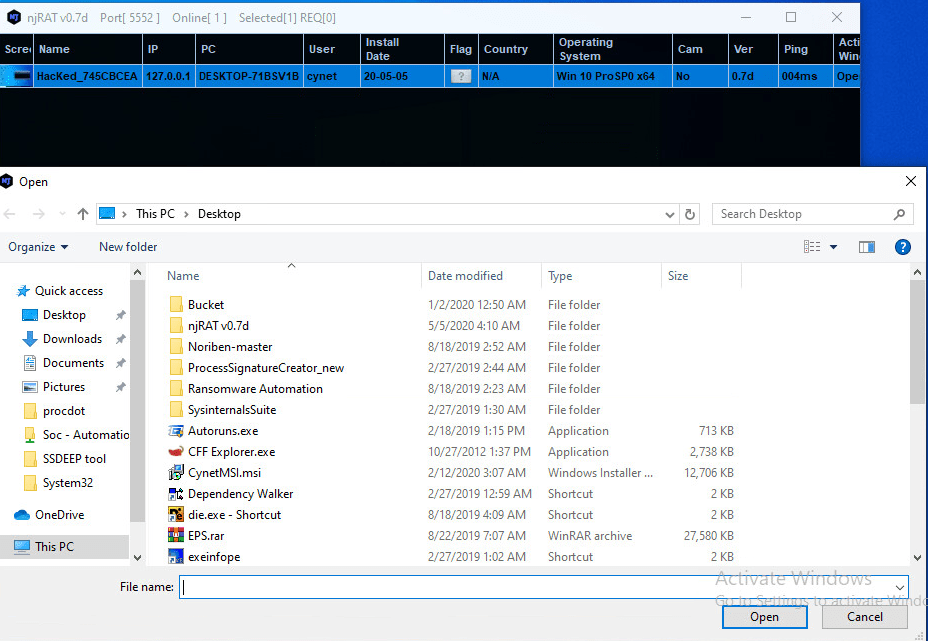
Task: Expand the address bar history dropdown
Action: (669, 214)
